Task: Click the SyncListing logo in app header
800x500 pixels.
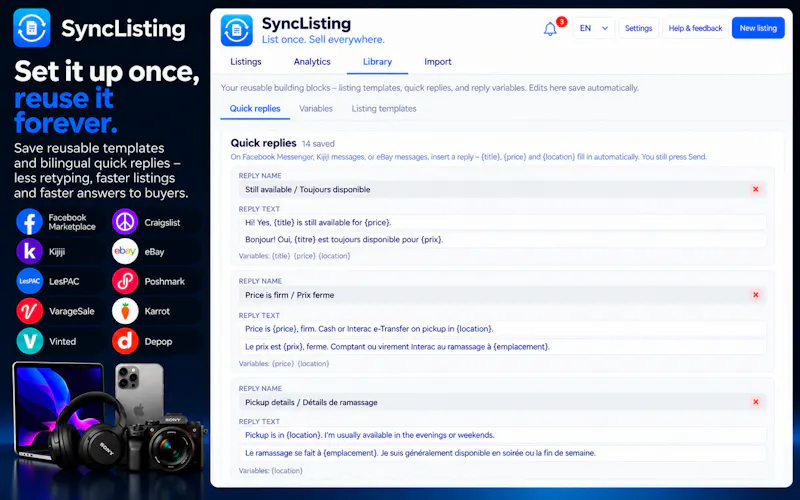Action: point(237,30)
